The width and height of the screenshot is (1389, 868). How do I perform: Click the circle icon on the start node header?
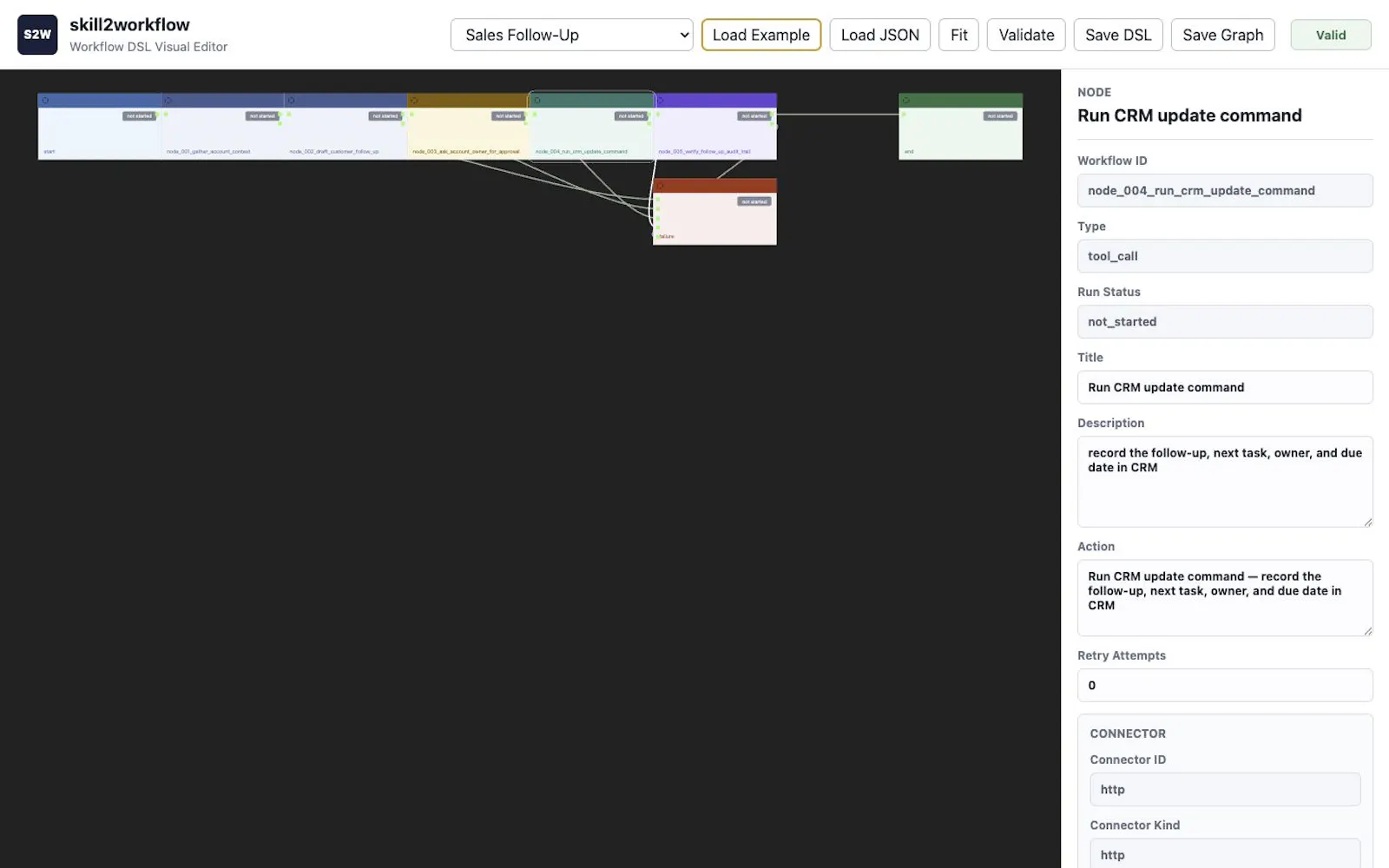(45, 101)
